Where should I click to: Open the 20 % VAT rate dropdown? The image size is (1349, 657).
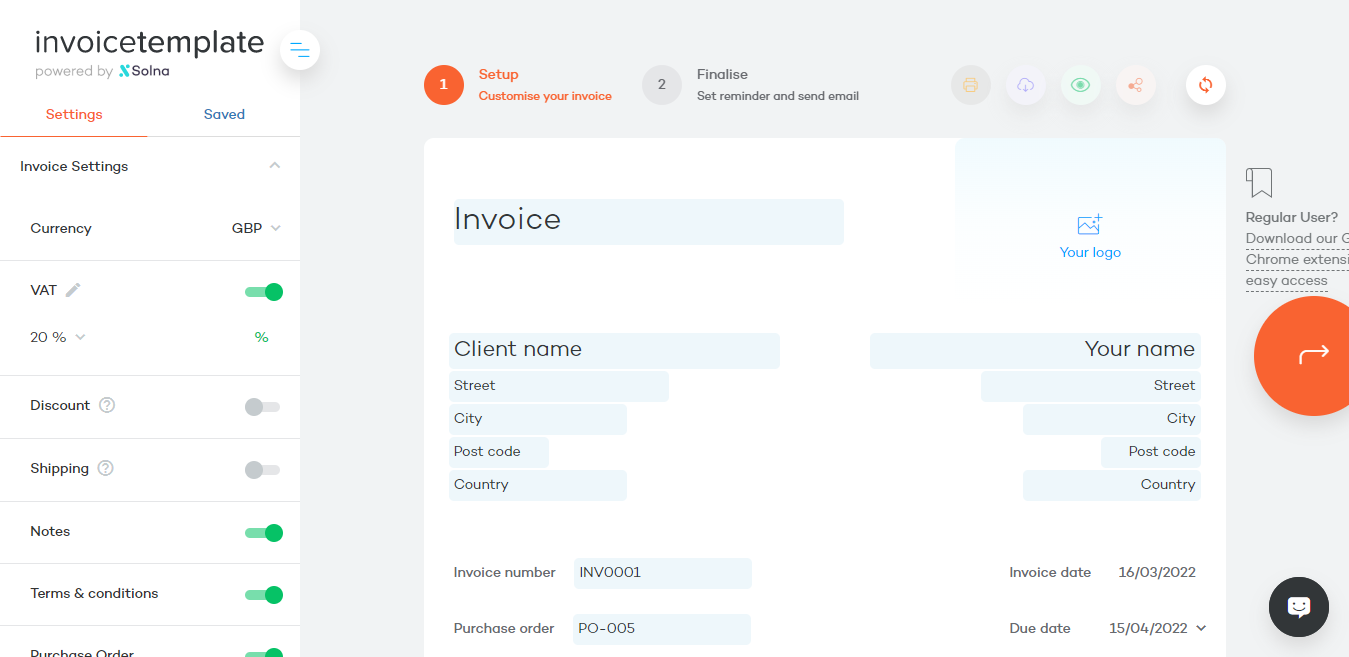point(58,337)
